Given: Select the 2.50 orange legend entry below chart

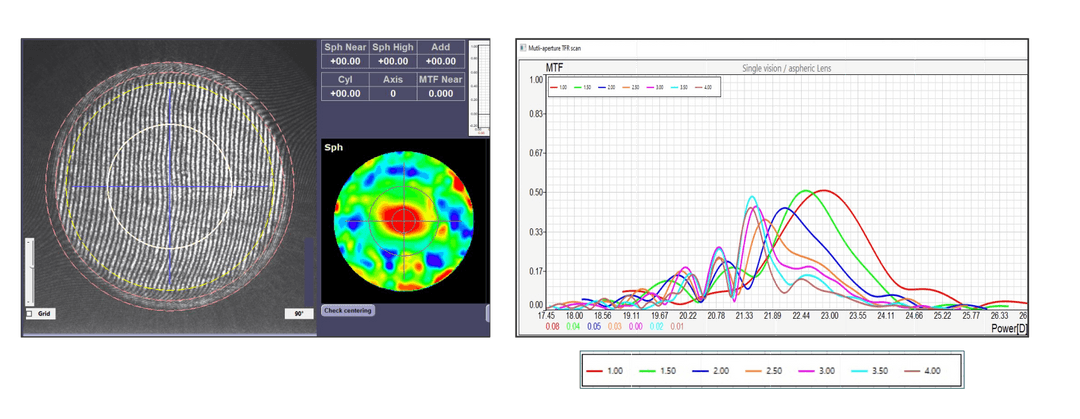Looking at the screenshot, I should 765,370.
